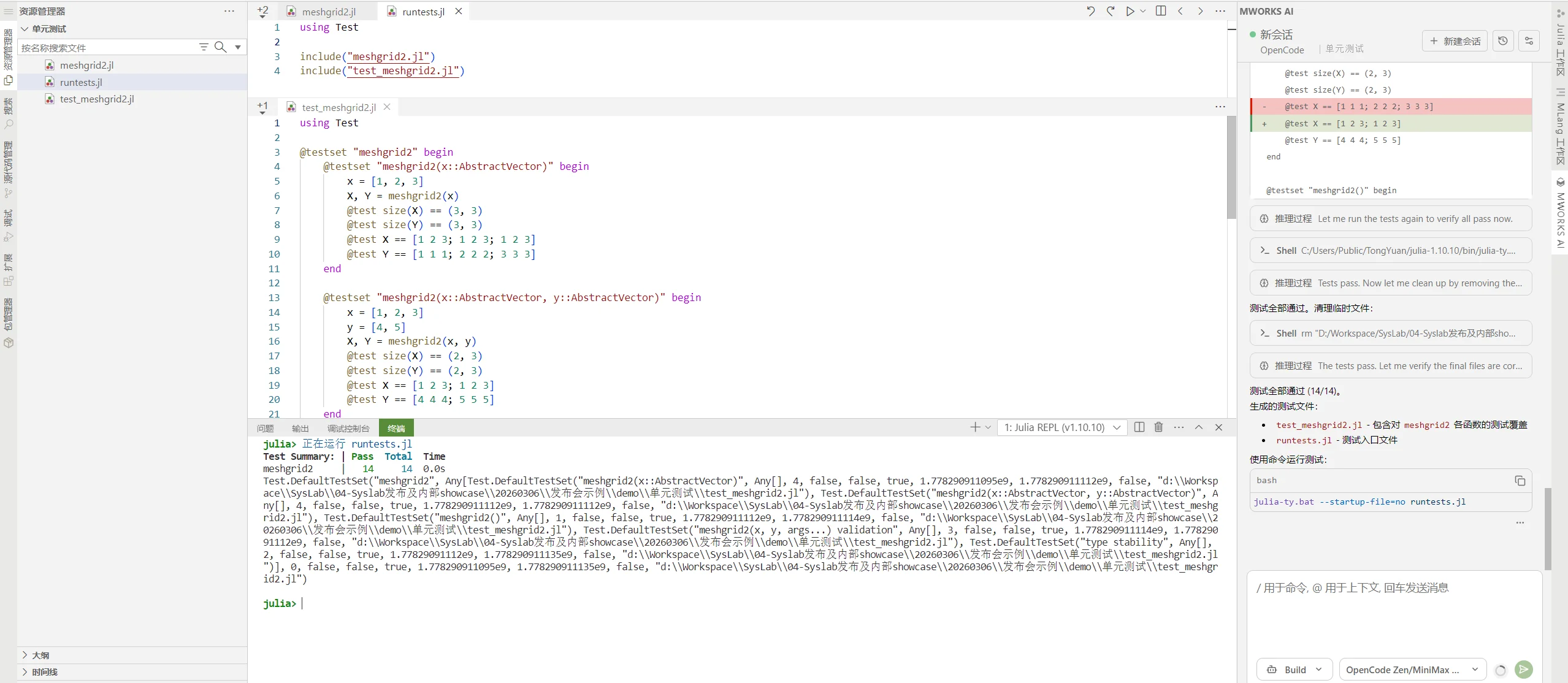Switch to runtests.jl editor tab

click(423, 12)
